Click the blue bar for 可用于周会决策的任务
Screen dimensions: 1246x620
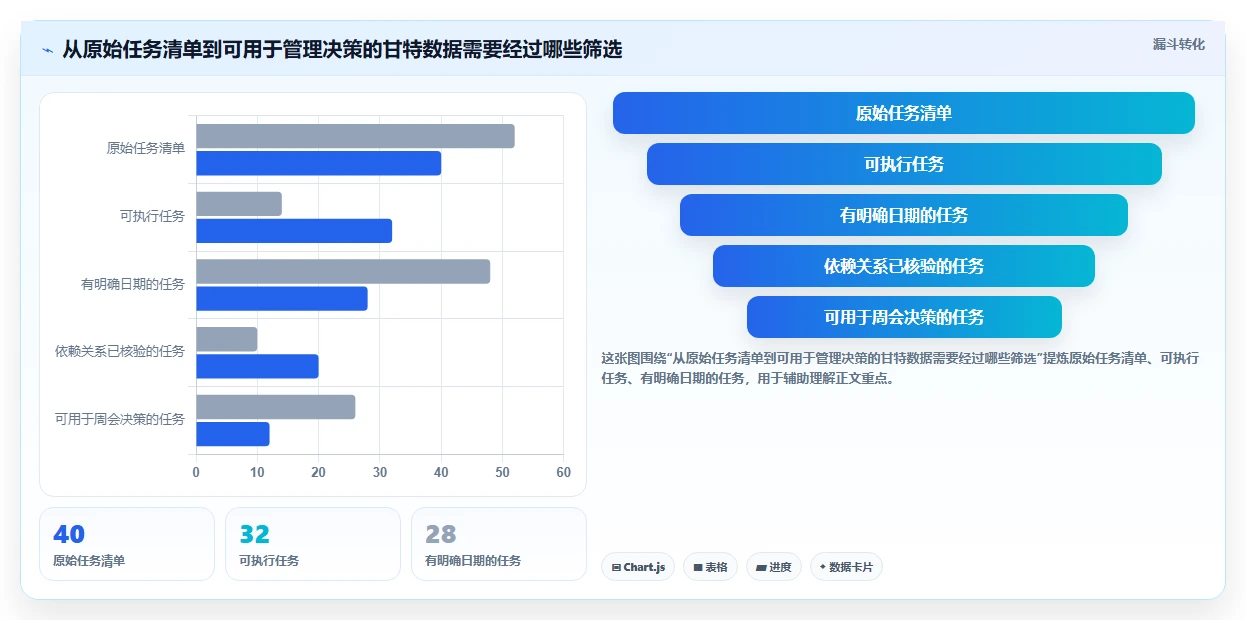(x=233, y=434)
